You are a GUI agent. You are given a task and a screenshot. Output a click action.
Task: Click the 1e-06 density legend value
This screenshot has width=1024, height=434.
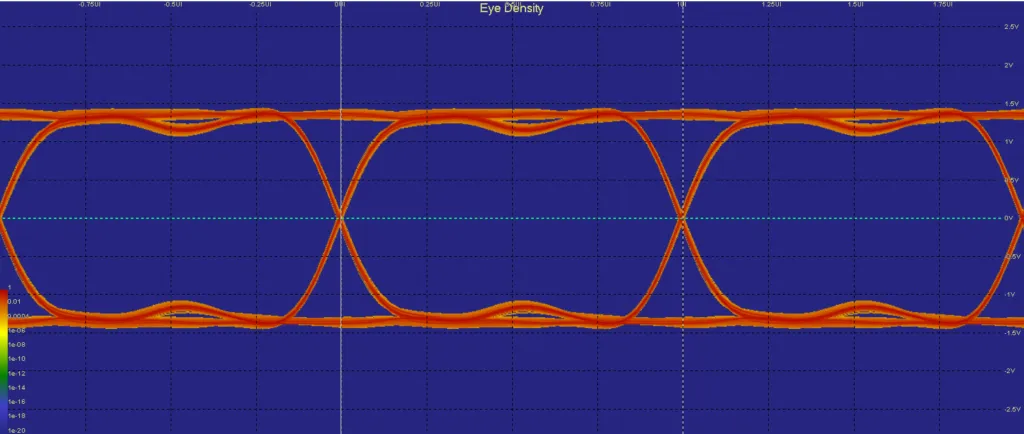(16, 330)
